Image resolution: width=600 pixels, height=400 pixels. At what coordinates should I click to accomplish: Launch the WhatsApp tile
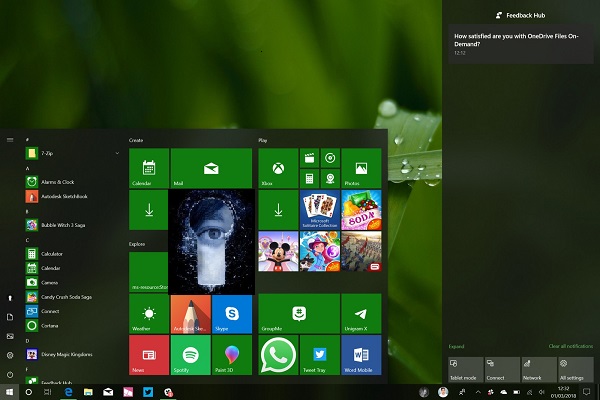tap(278, 353)
